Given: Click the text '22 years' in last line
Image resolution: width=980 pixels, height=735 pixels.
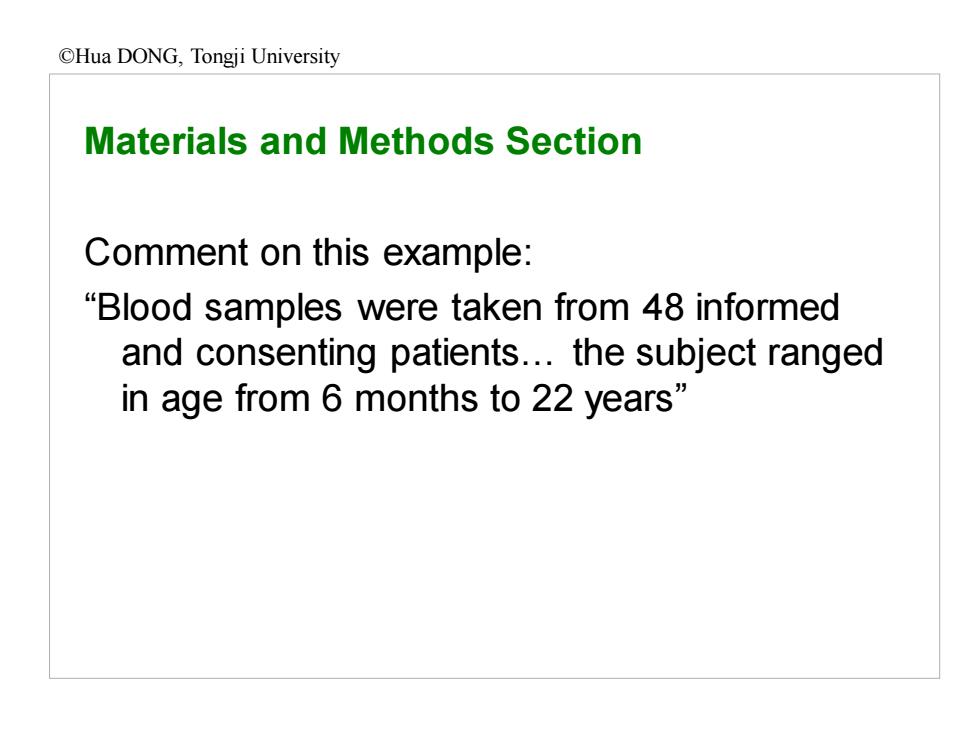Looking at the screenshot, I should pyautogui.click(x=602, y=400).
